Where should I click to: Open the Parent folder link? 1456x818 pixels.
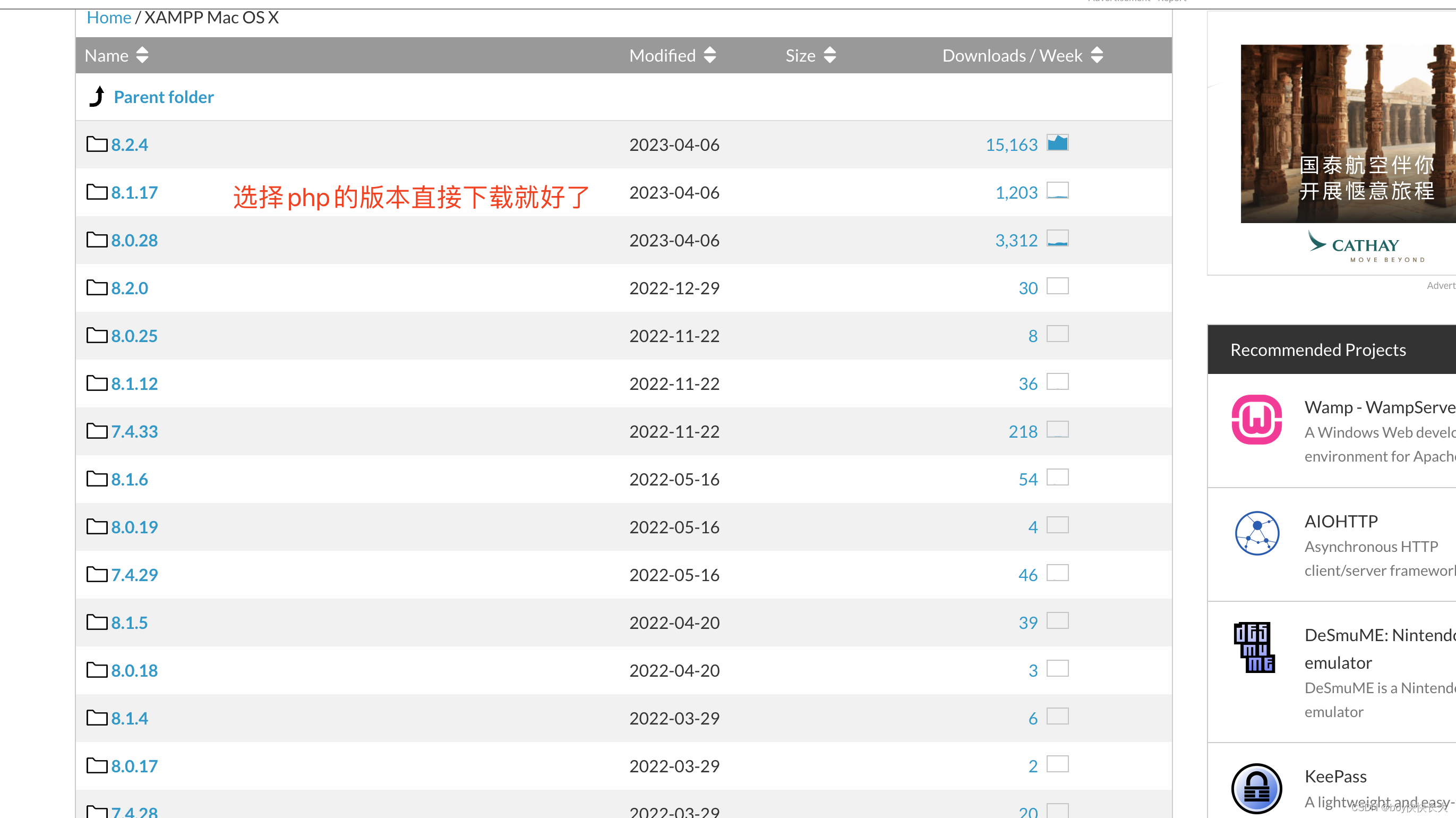pyautogui.click(x=164, y=96)
